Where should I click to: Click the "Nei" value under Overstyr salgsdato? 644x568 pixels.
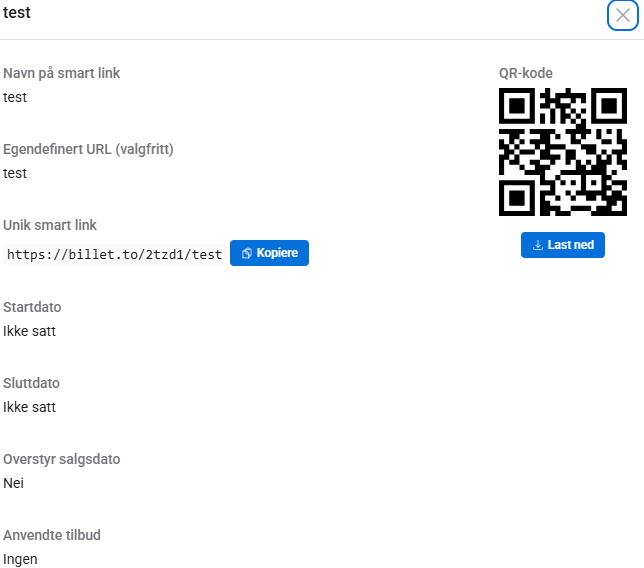(x=13, y=483)
